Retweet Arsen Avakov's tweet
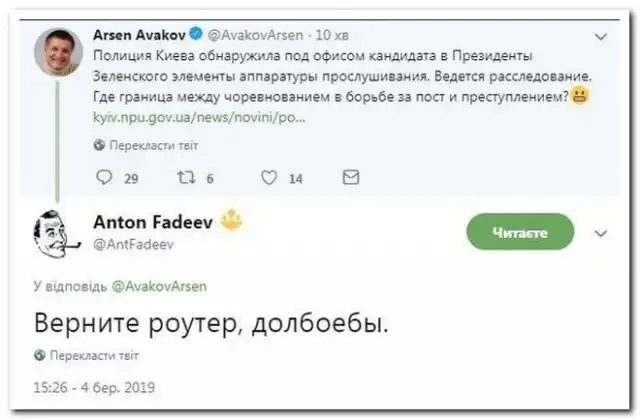 (x=184, y=178)
